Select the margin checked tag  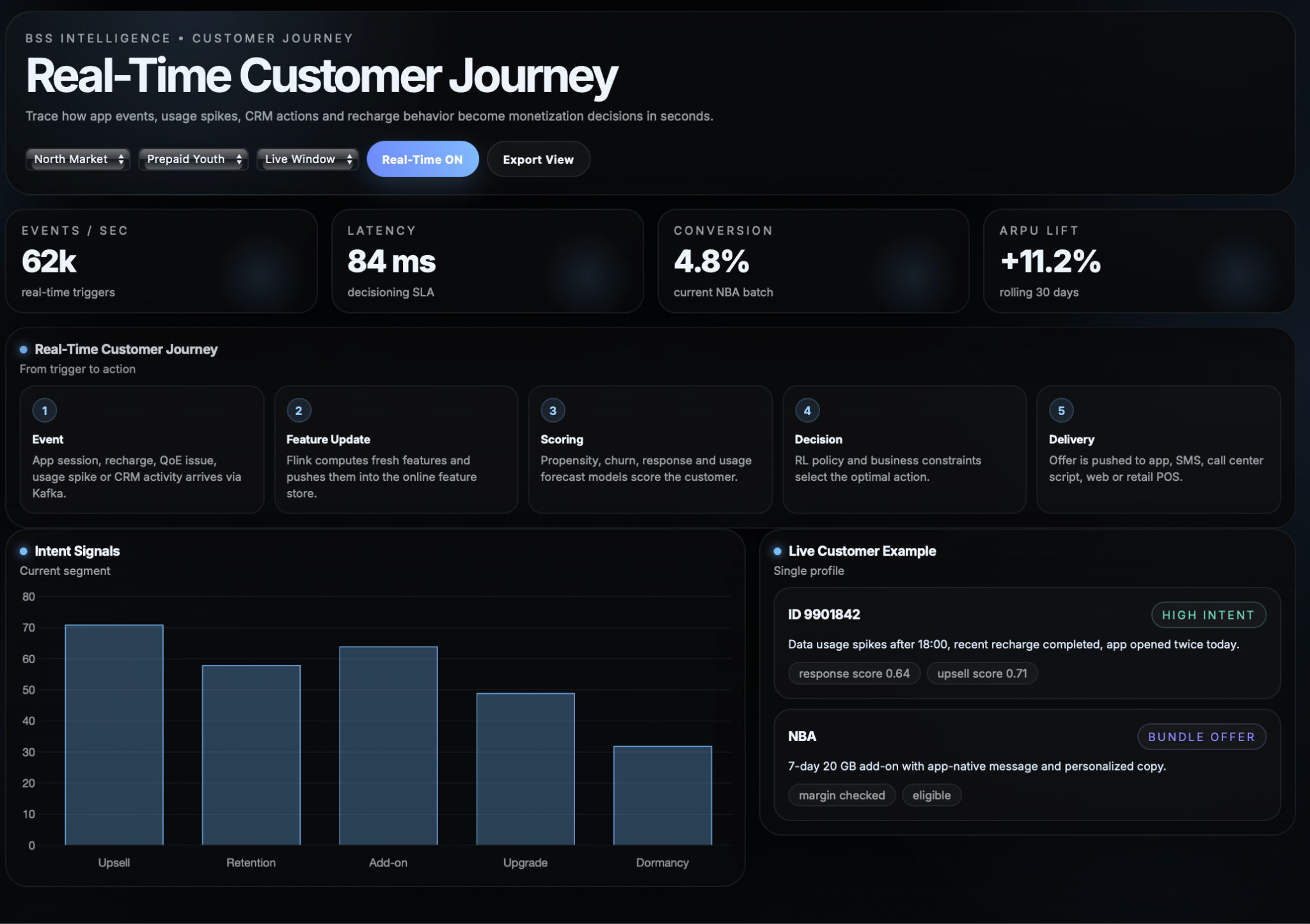point(841,795)
